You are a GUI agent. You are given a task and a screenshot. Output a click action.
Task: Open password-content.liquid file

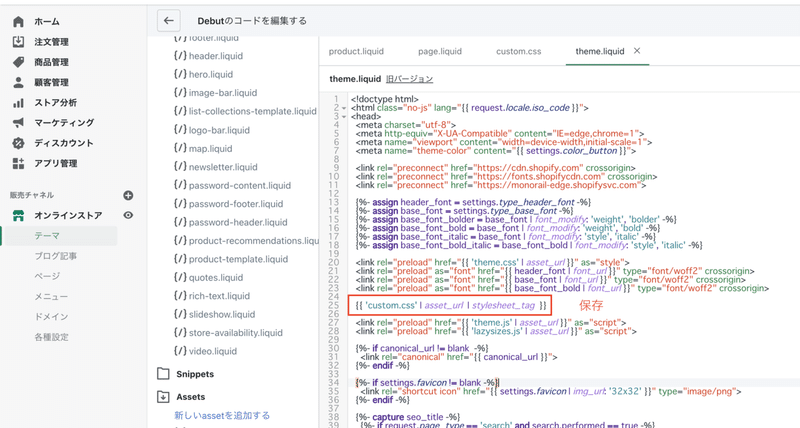[x=240, y=185]
